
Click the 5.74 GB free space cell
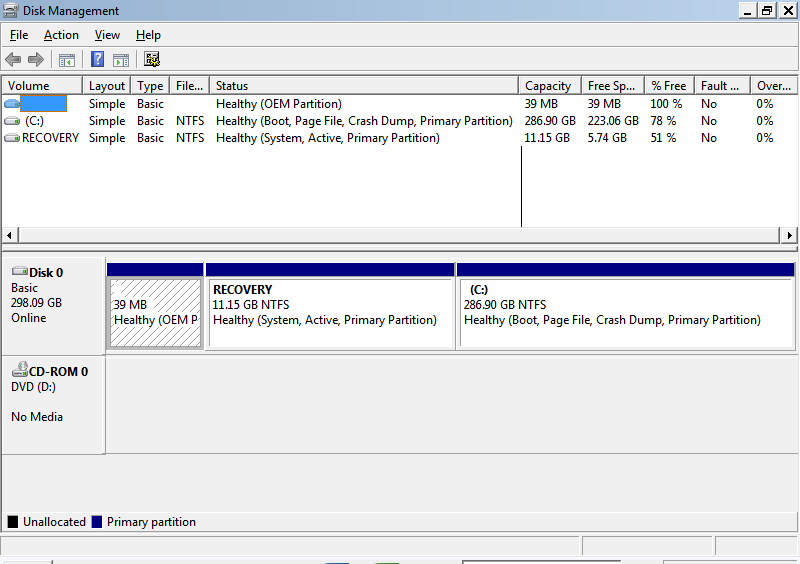pos(607,138)
